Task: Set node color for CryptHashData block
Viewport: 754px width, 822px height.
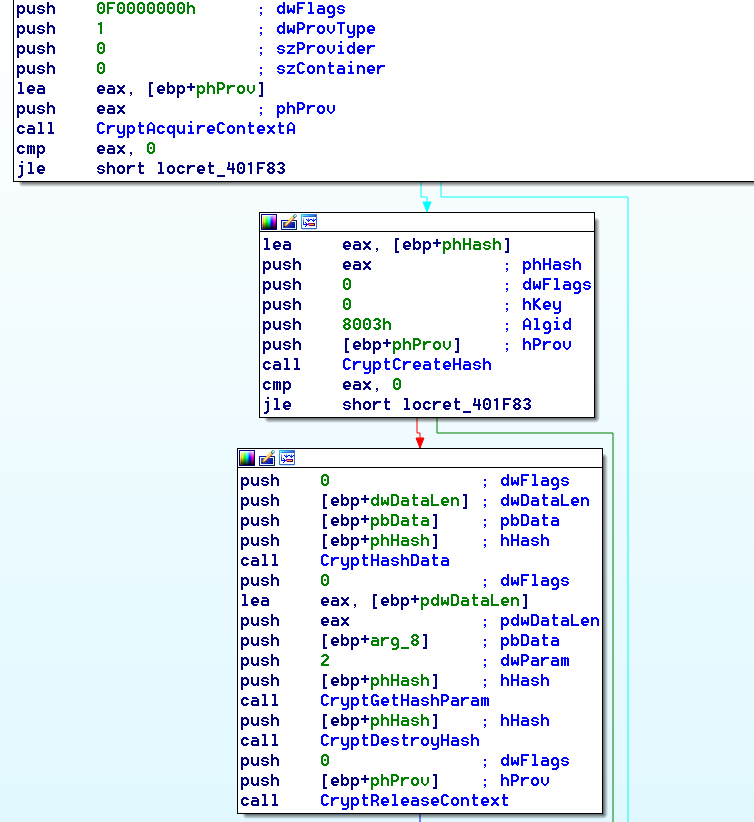Action: [248, 458]
